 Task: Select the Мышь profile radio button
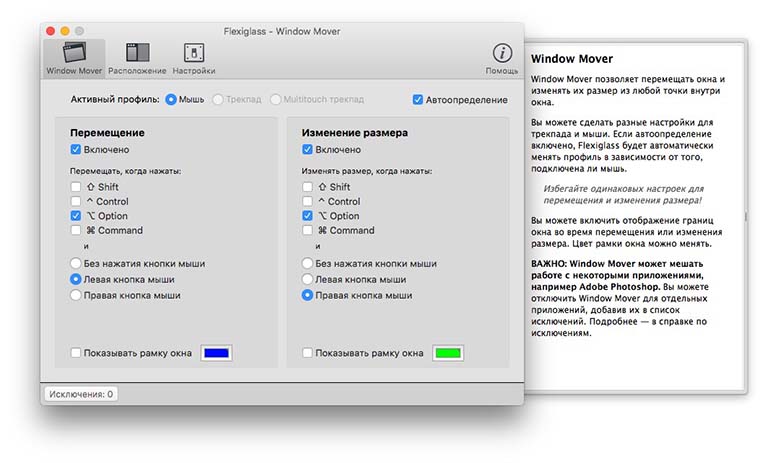click(x=171, y=99)
